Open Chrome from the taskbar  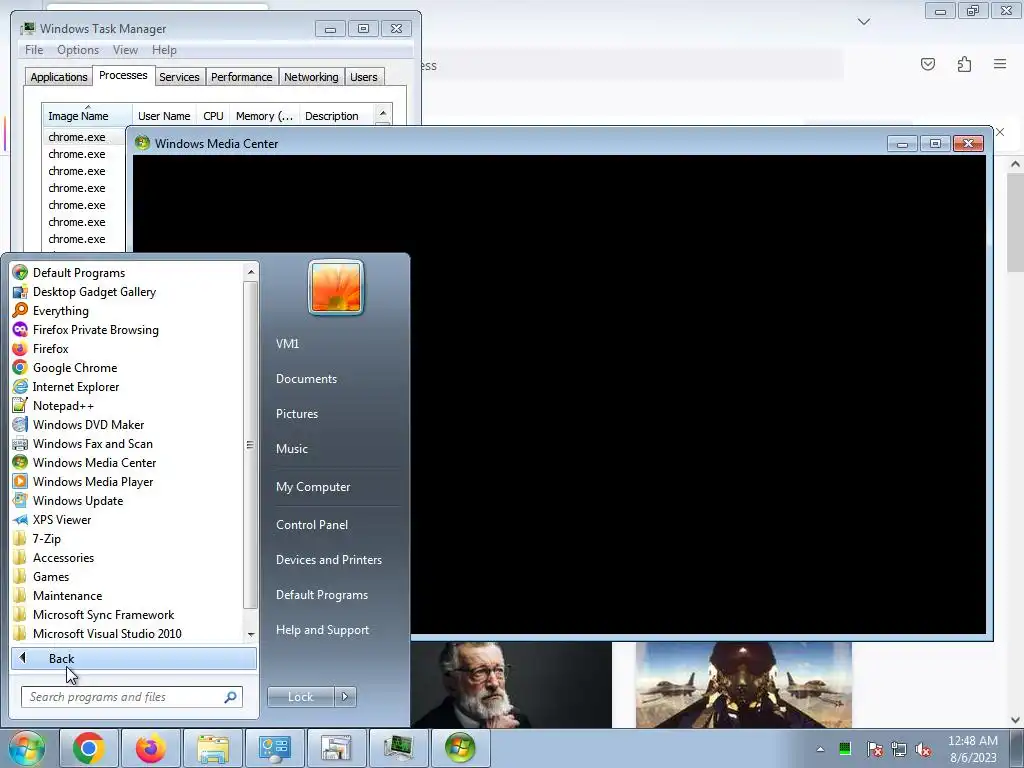click(89, 748)
